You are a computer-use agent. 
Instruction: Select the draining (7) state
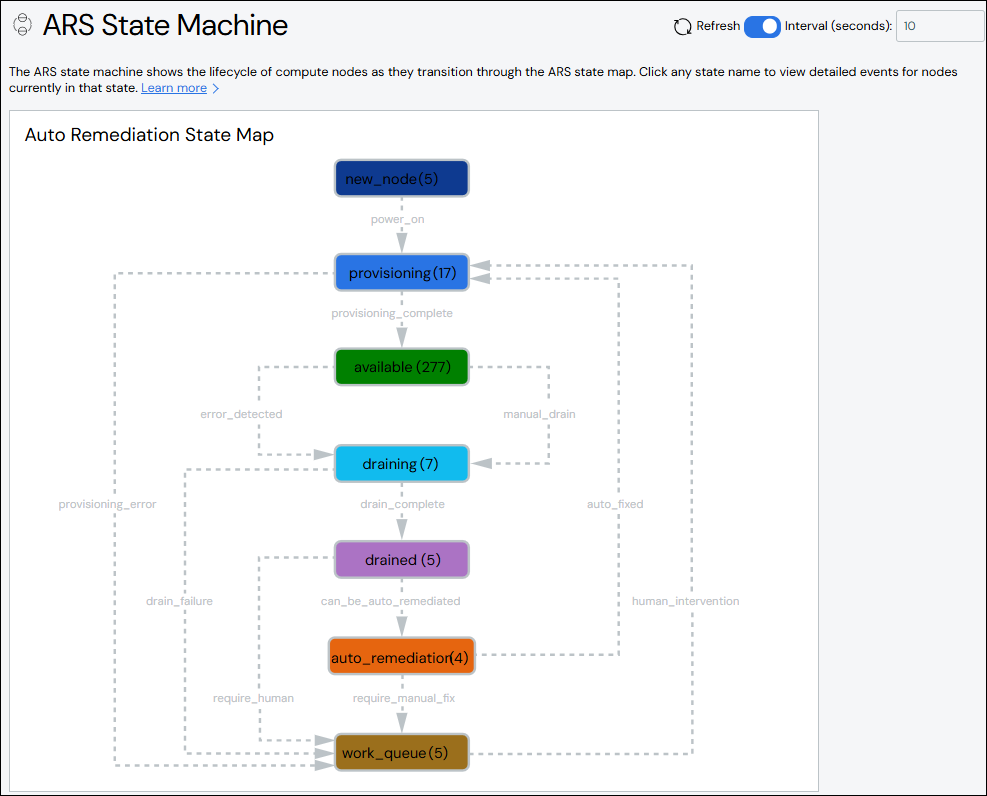402,464
